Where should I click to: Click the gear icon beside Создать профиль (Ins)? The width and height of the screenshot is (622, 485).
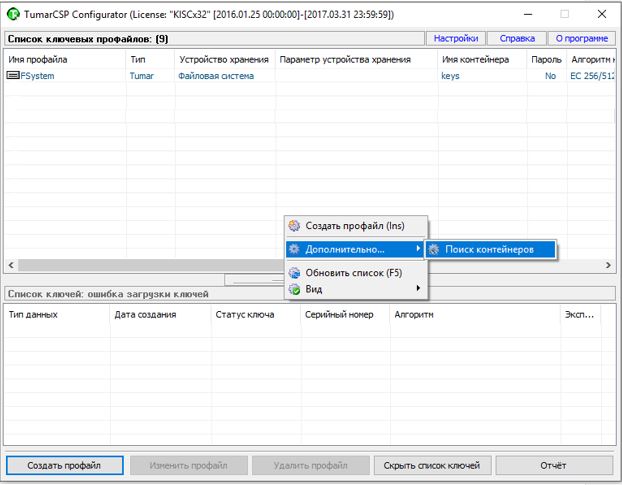tap(294, 227)
